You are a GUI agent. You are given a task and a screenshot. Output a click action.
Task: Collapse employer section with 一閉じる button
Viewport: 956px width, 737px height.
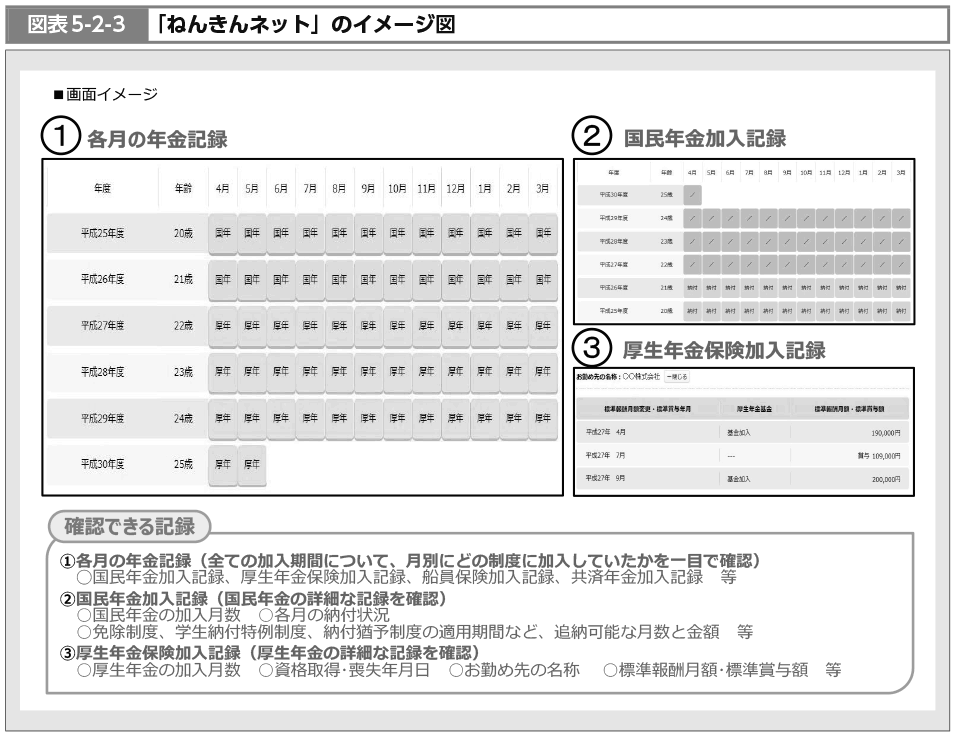(678, 377)
